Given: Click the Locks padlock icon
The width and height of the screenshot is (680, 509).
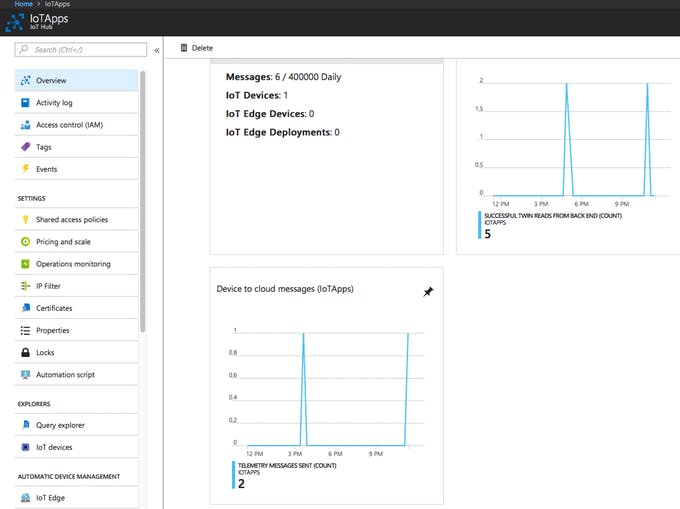Looking at the screenshot, I should [x=25, y=352].
